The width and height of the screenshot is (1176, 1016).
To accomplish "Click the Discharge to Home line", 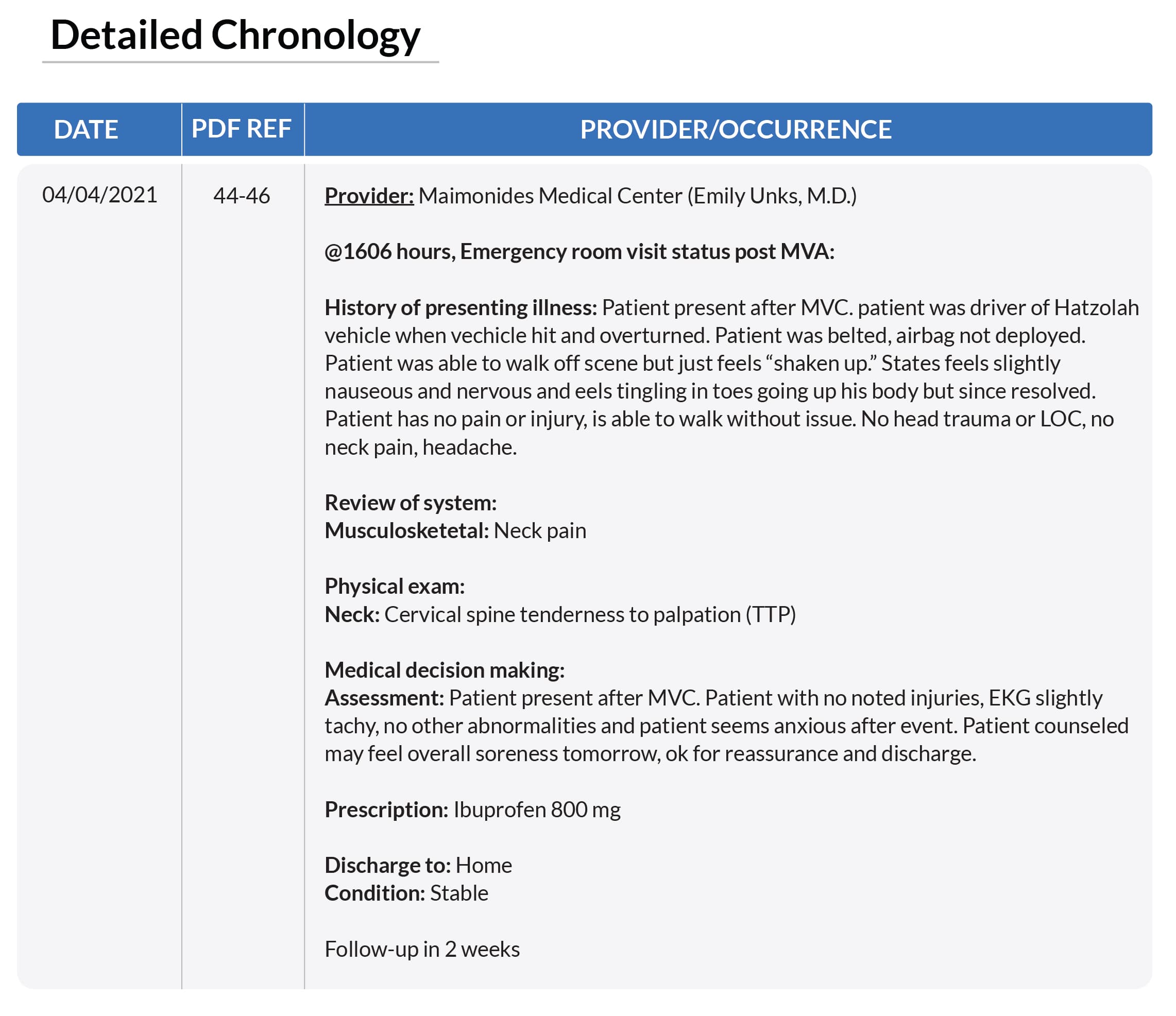I will [418, 866].
